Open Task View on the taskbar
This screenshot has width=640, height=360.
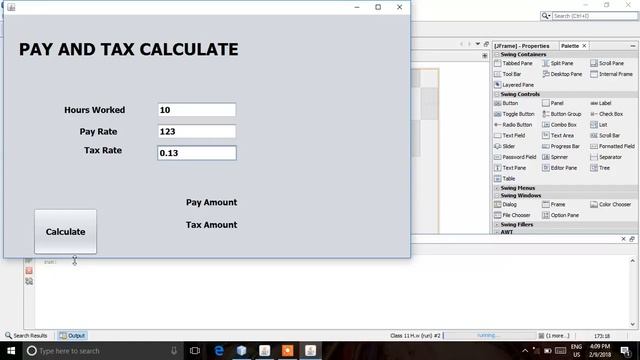point(195,351)
